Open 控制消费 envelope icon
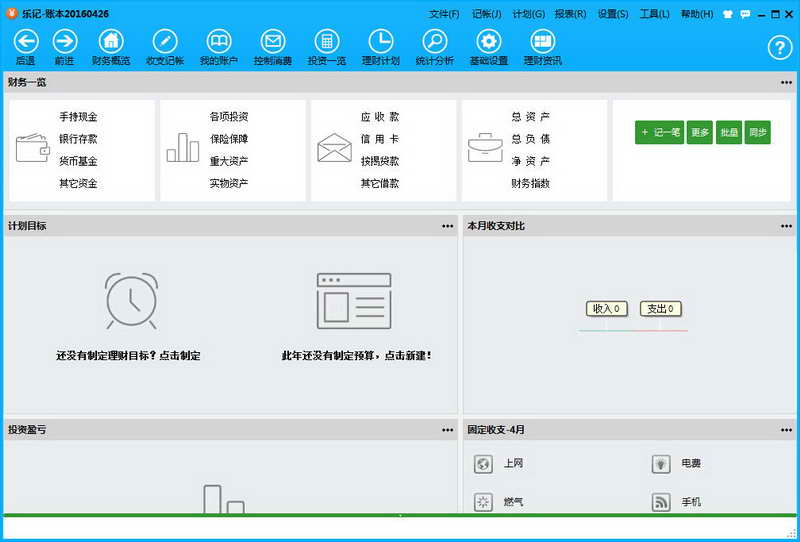 (272, 41)
